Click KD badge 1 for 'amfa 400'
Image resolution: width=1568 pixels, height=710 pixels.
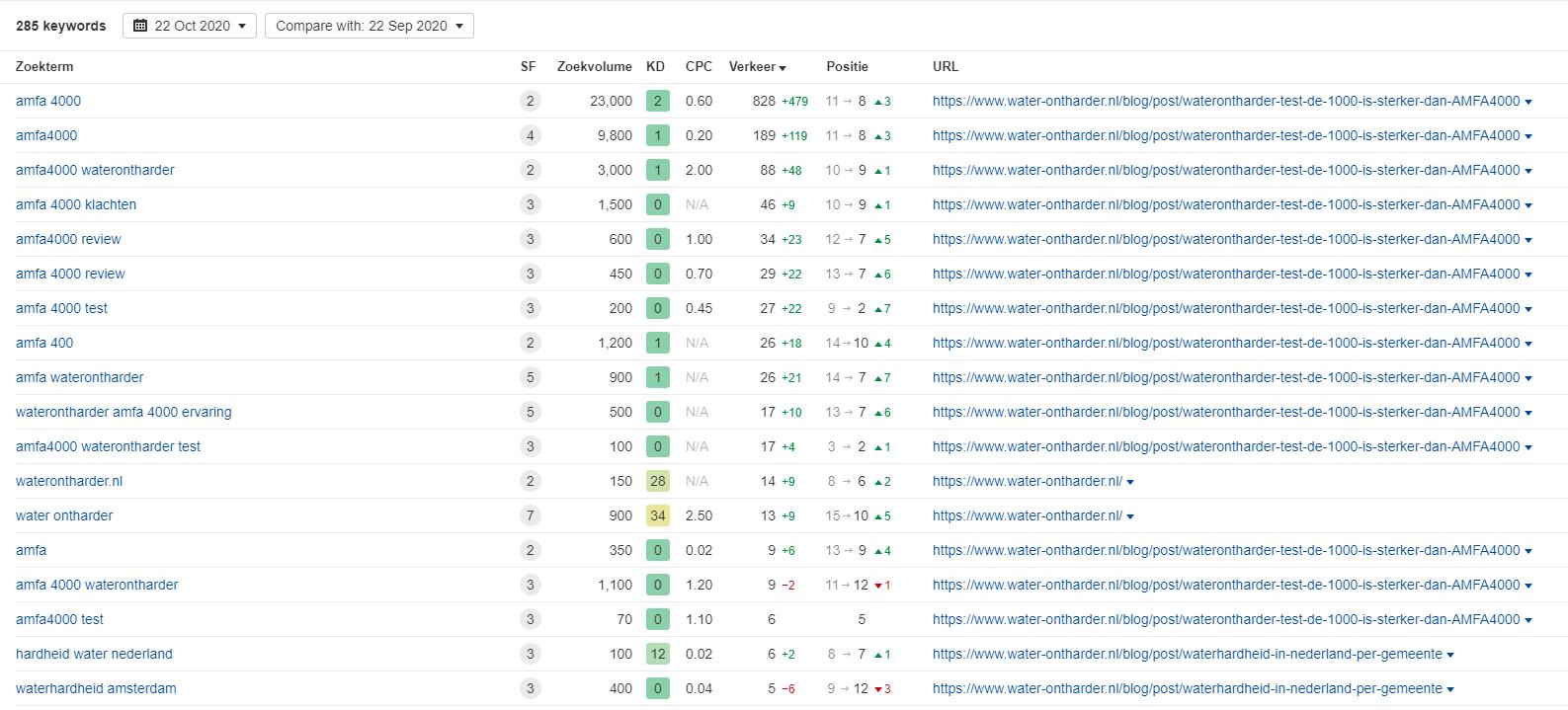coord(658,343)
